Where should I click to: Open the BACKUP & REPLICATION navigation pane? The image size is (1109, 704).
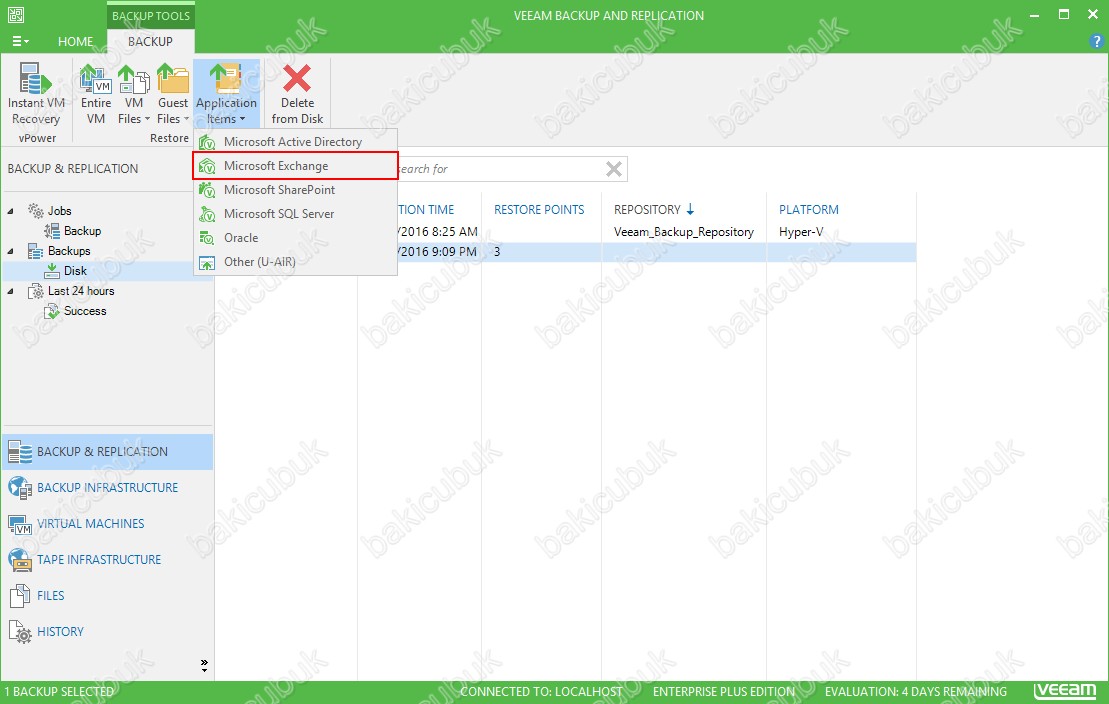[108, 451]
